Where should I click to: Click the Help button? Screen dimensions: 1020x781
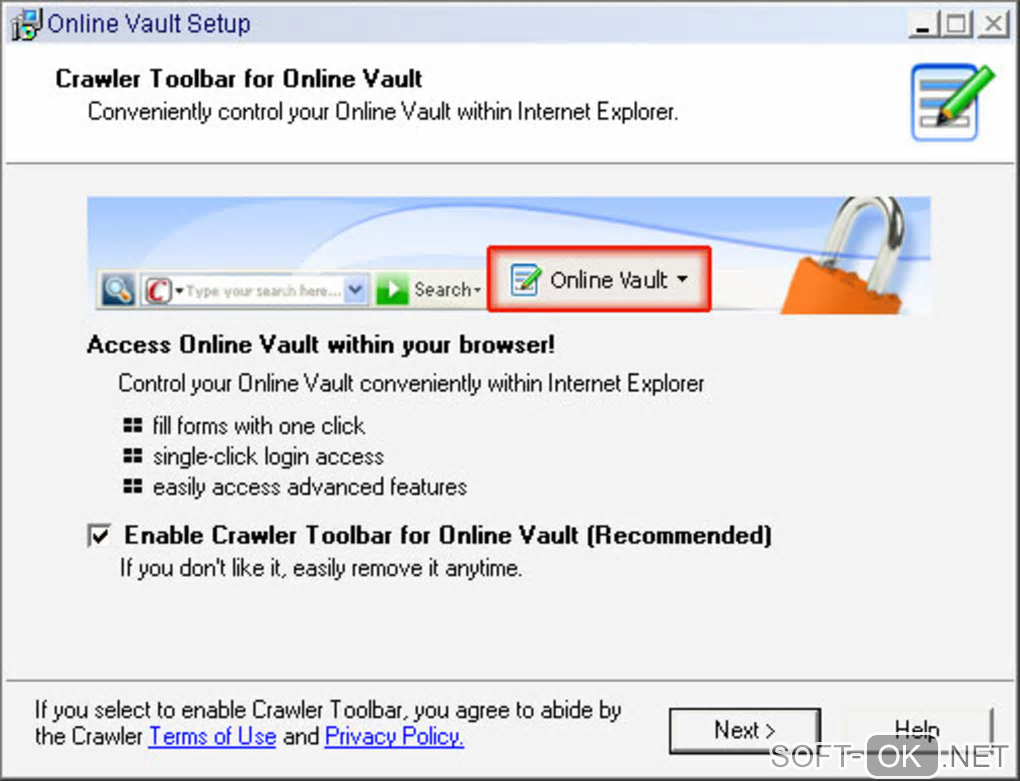pos(917,730)
